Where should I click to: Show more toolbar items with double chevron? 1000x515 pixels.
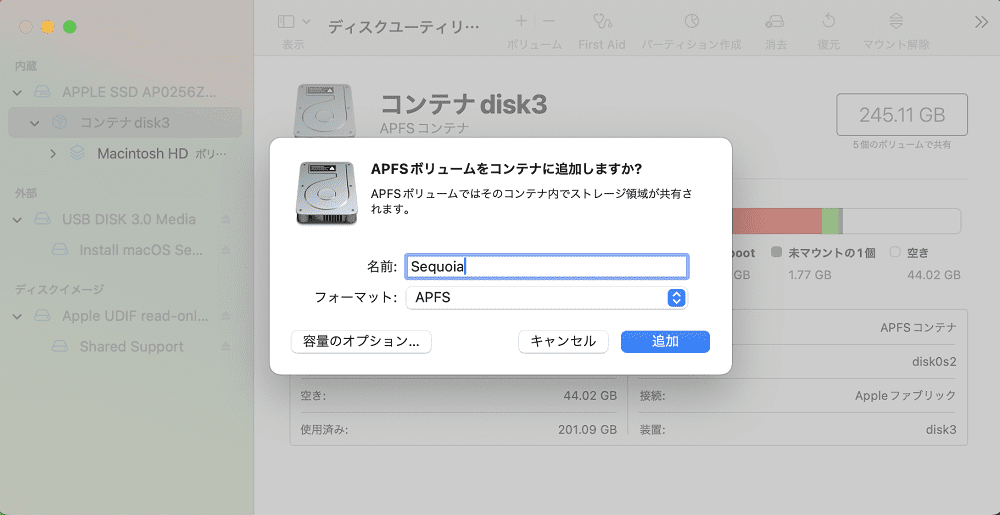pyautogui.click(x=981, y=22)
